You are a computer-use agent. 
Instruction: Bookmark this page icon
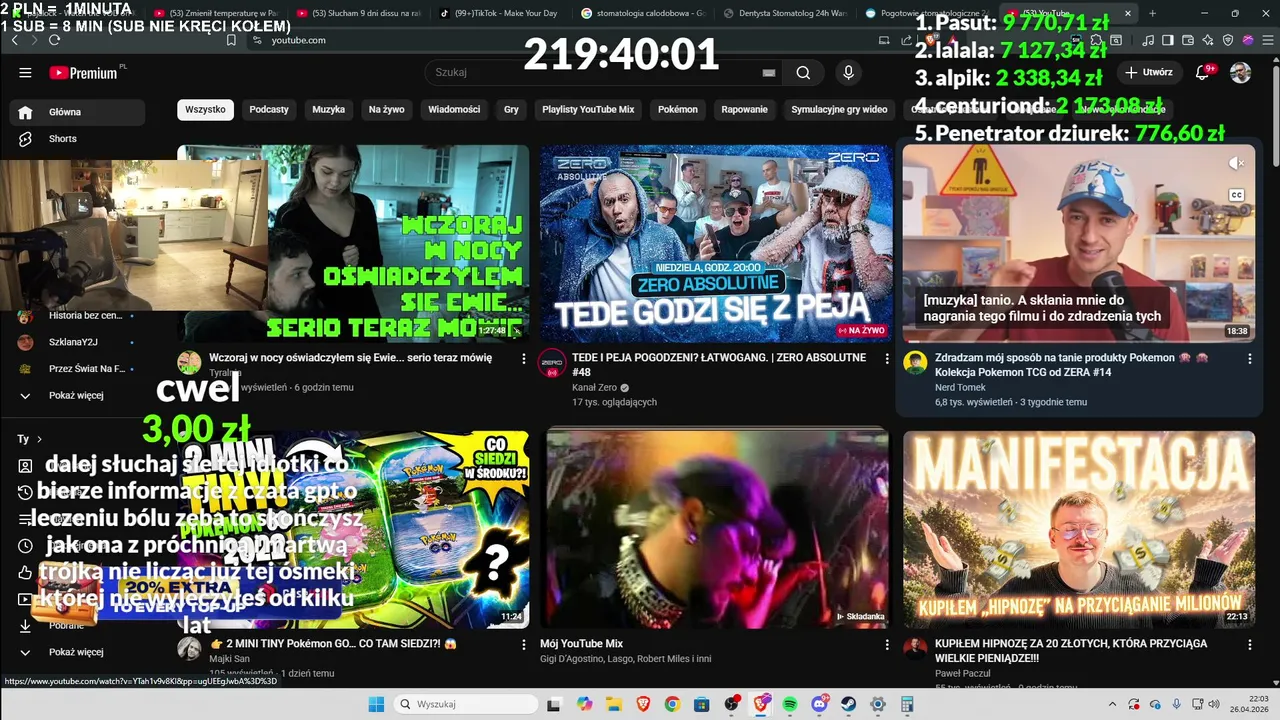click(231, 40)
